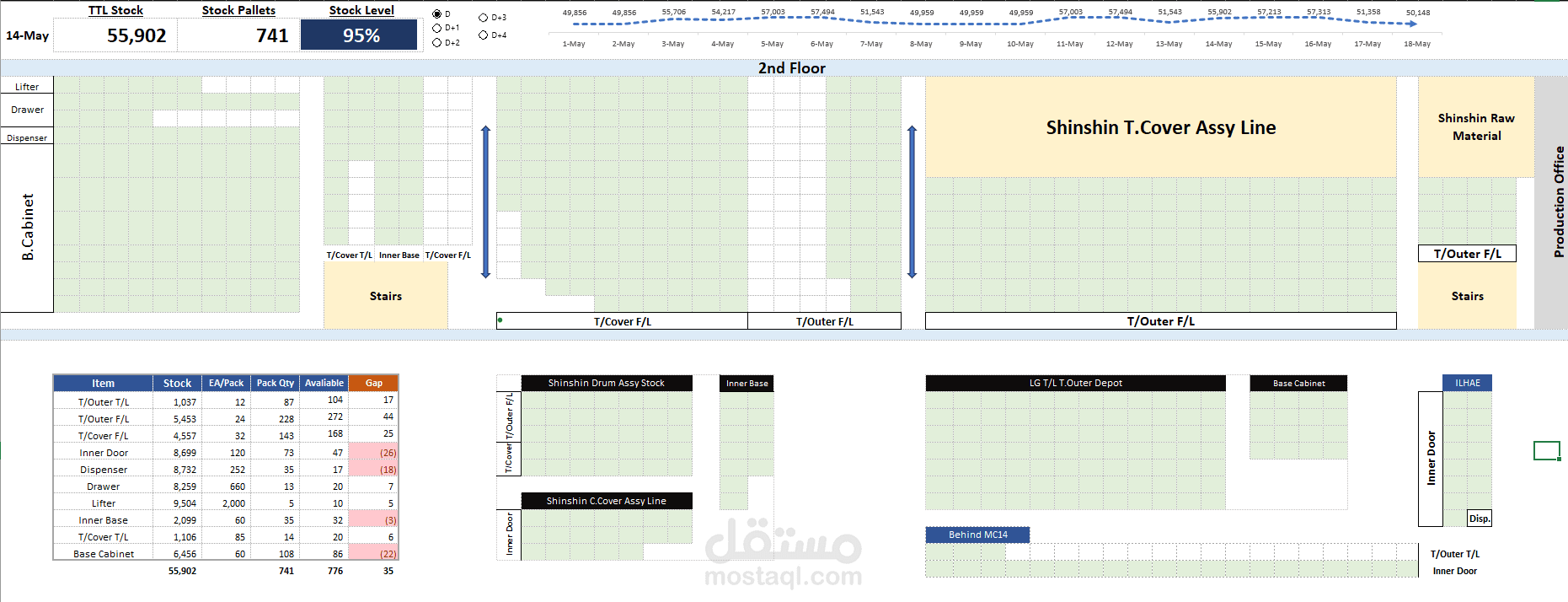The width and height of the screenshot is (1568, 602).
Task: Click the total Avaliable value 776
Action: (x=334, y=571)
